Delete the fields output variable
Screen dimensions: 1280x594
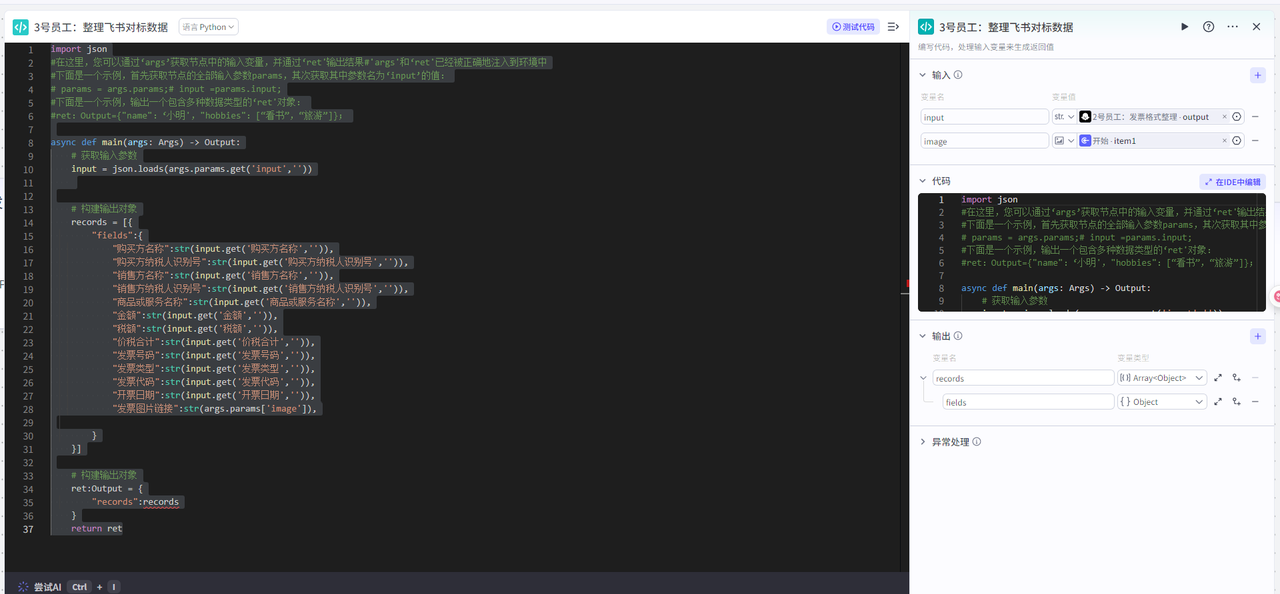tap(1255, 402)
